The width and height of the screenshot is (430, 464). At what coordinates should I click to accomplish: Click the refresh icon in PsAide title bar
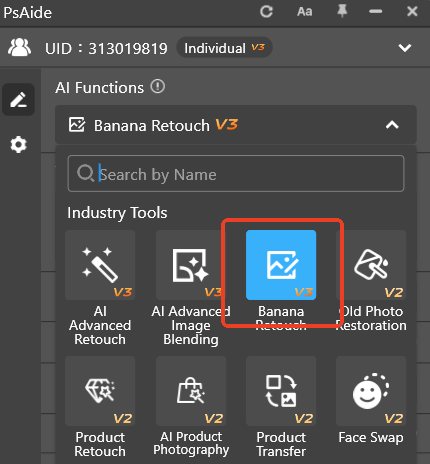point(266,12)
